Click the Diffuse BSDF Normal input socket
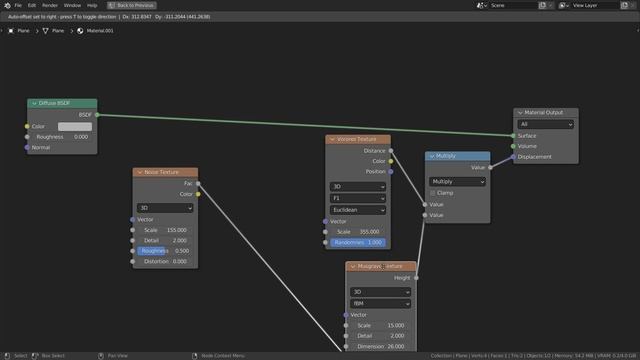640x360 pixels. coord(27,147)
